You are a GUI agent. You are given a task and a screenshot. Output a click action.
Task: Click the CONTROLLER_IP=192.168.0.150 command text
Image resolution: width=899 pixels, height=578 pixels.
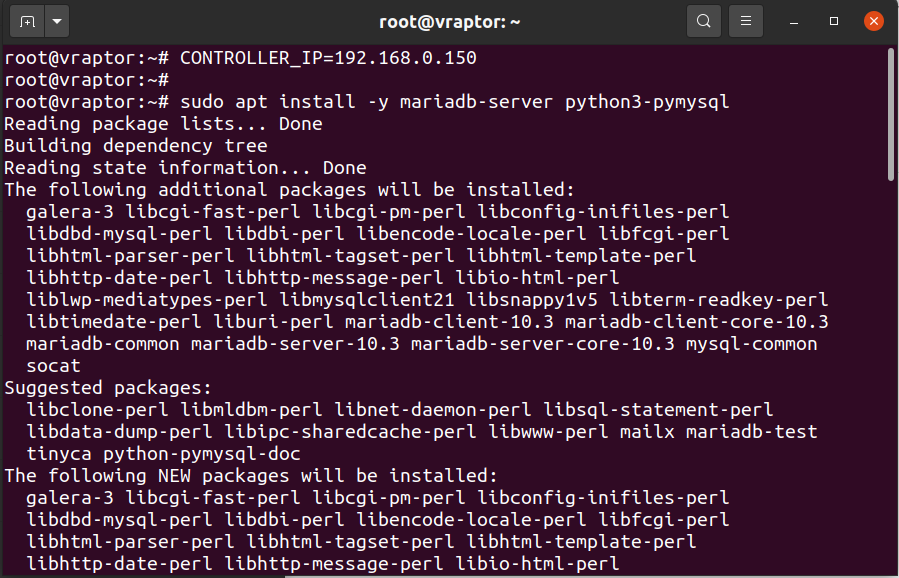pyautogui.click(x=328, y=58)
